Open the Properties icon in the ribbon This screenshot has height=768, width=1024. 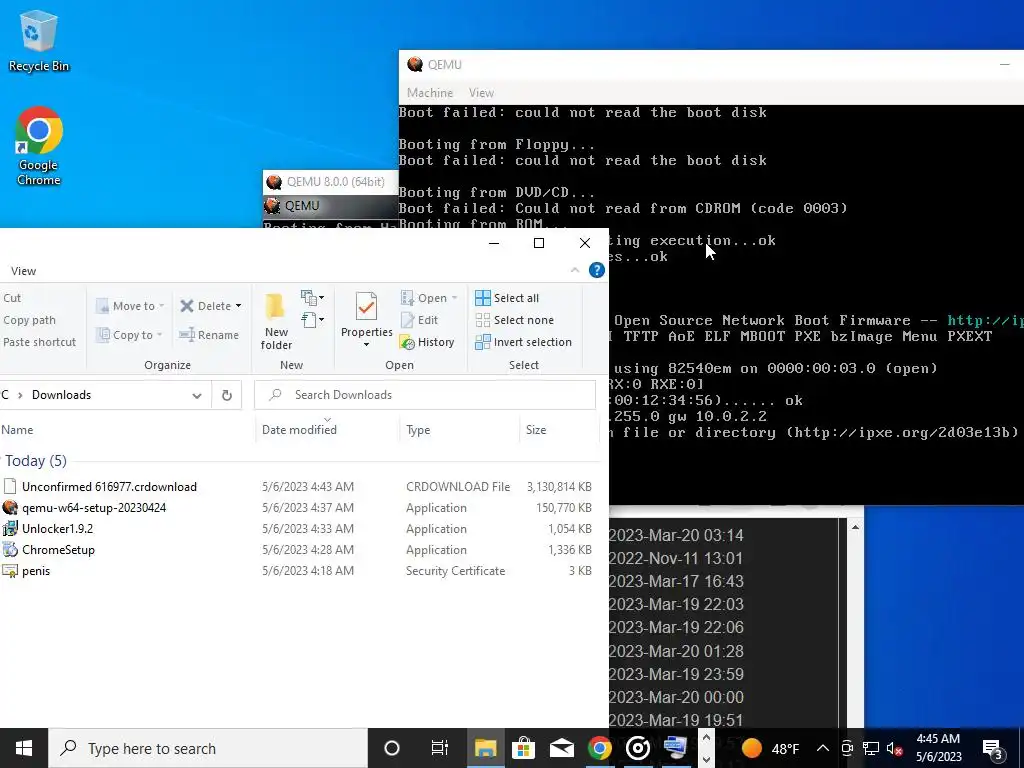(x=366, y=308)
